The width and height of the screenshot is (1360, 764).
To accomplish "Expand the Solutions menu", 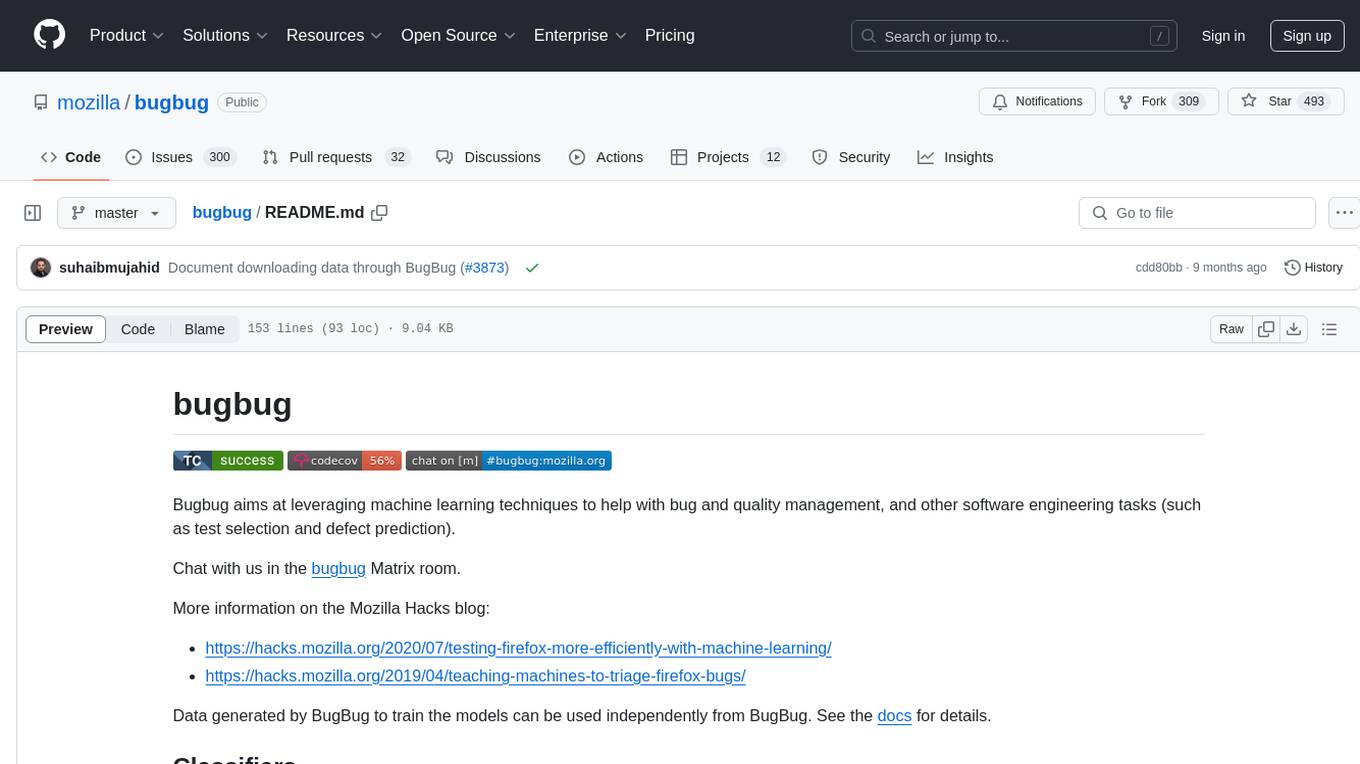I will (225, 35).
